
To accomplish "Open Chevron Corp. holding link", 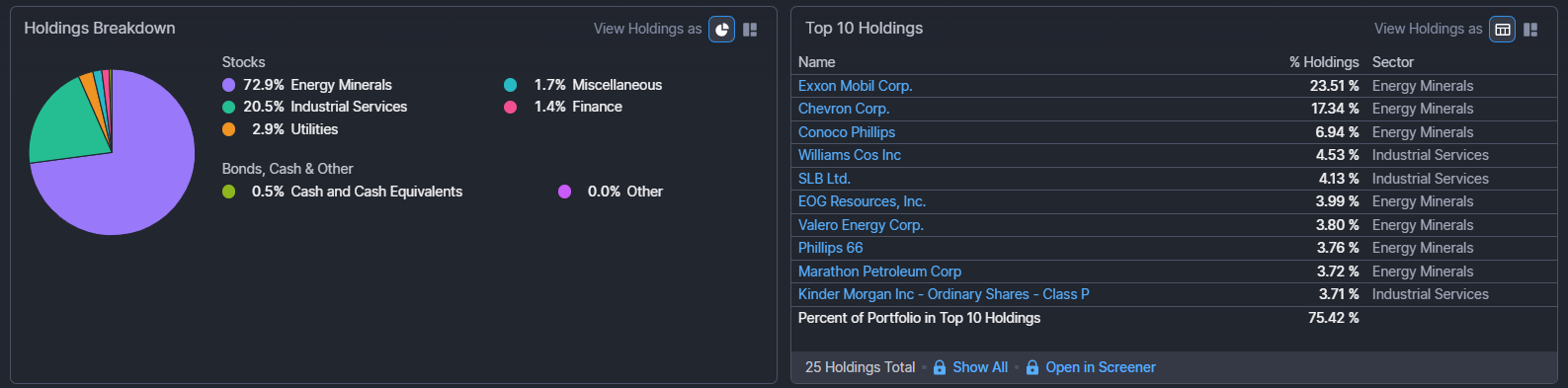I will click(844, 109).
